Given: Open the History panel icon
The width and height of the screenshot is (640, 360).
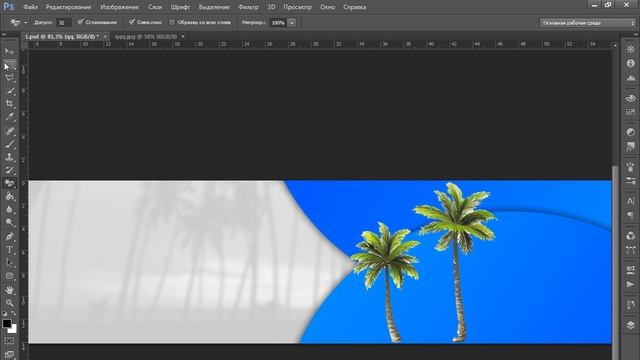Looking at the screenshot, I should tap(631, 304).
